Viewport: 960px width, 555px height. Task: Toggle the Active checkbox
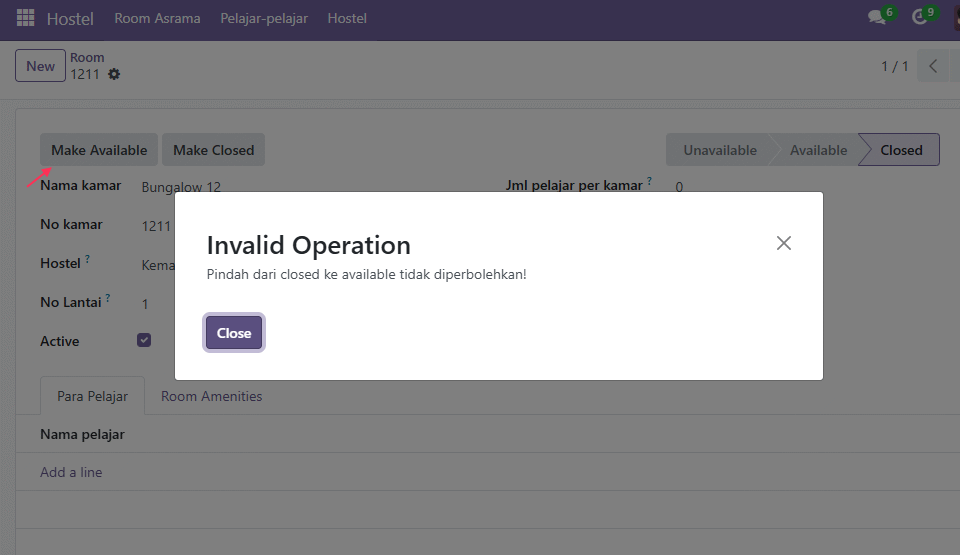coord(144,340)
